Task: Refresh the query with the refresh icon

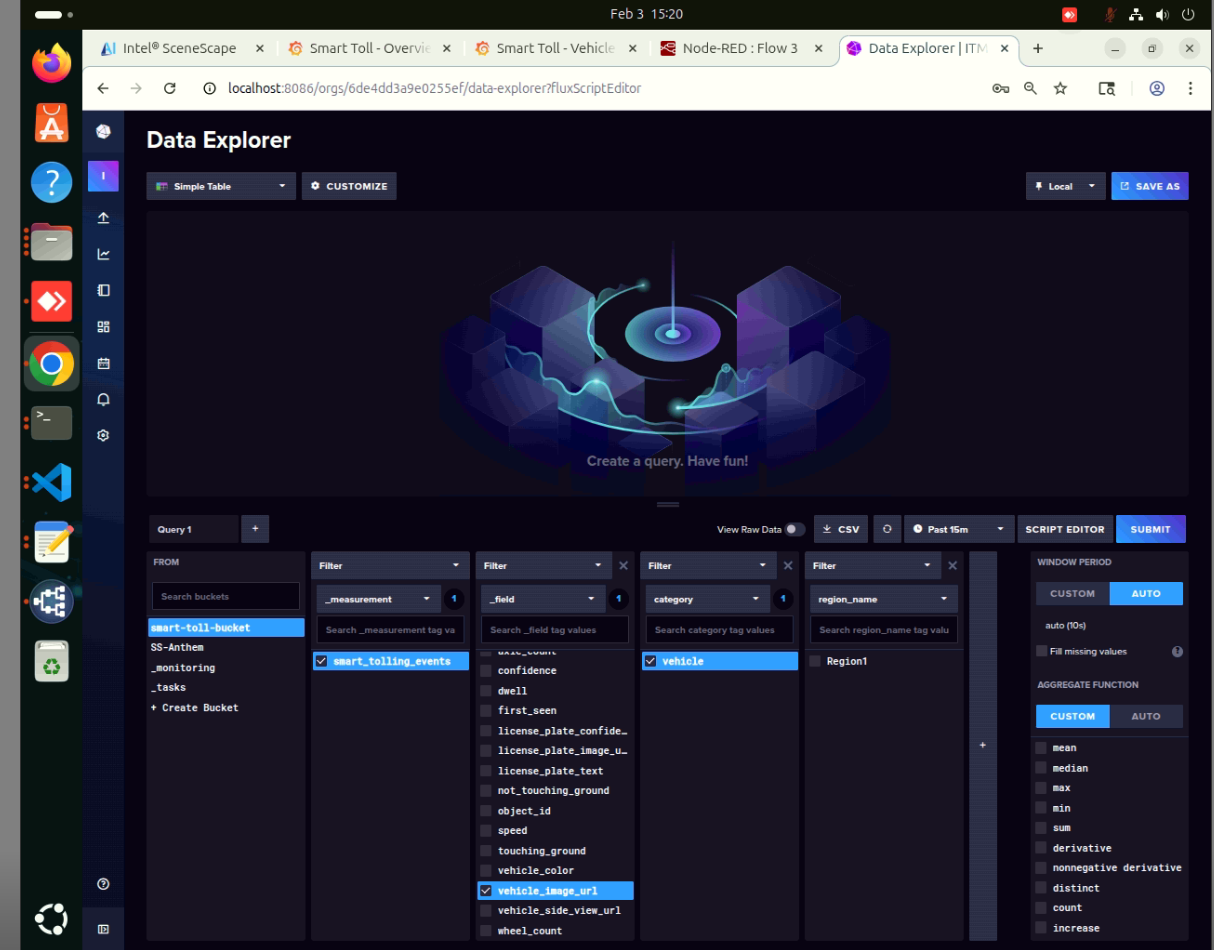Action: click(887, 529)
